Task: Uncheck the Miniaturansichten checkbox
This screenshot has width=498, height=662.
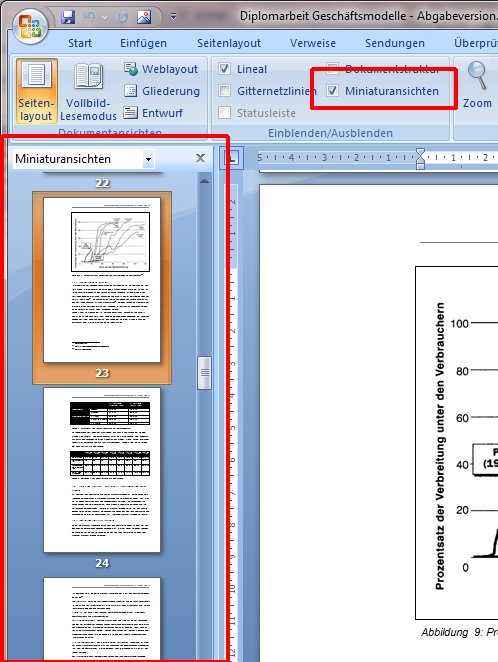Action: [332, 91]
